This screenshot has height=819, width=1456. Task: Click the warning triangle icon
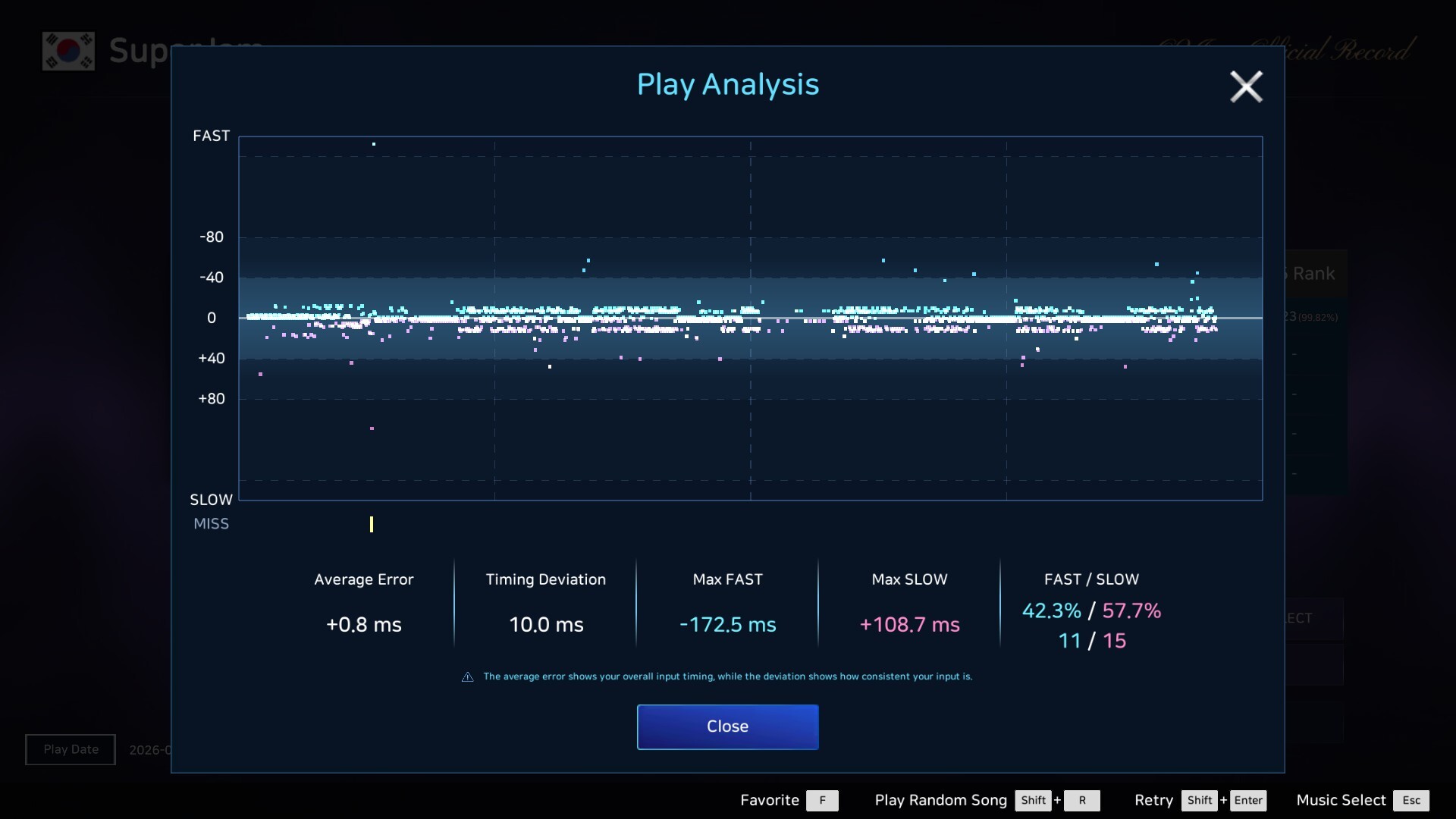tap(467, 676)
